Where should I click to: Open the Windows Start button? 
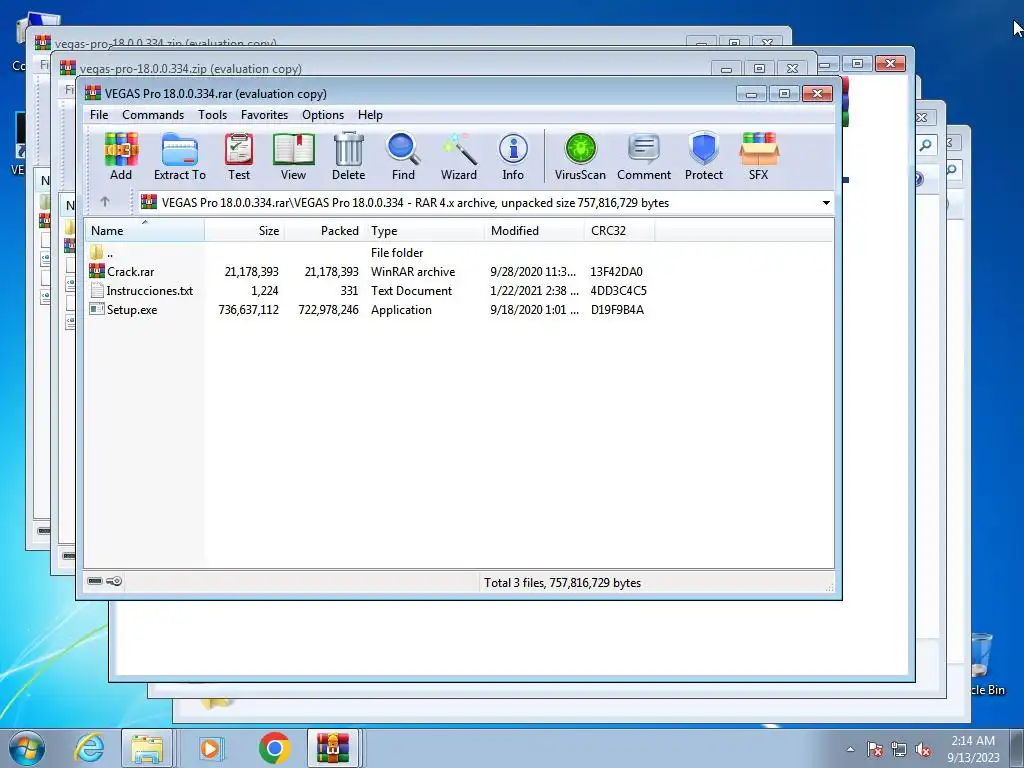[x=26, y=748]
